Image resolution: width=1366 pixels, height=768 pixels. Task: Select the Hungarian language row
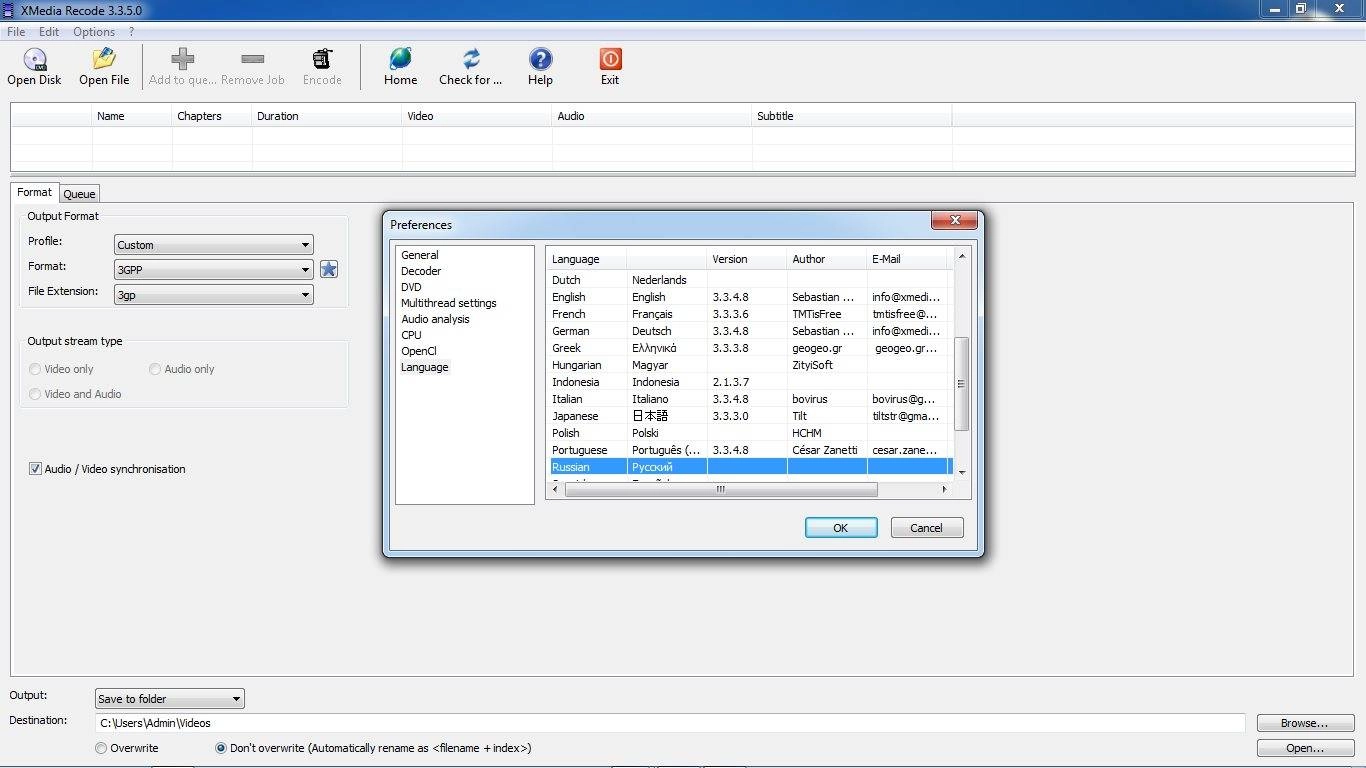(750, 365)
